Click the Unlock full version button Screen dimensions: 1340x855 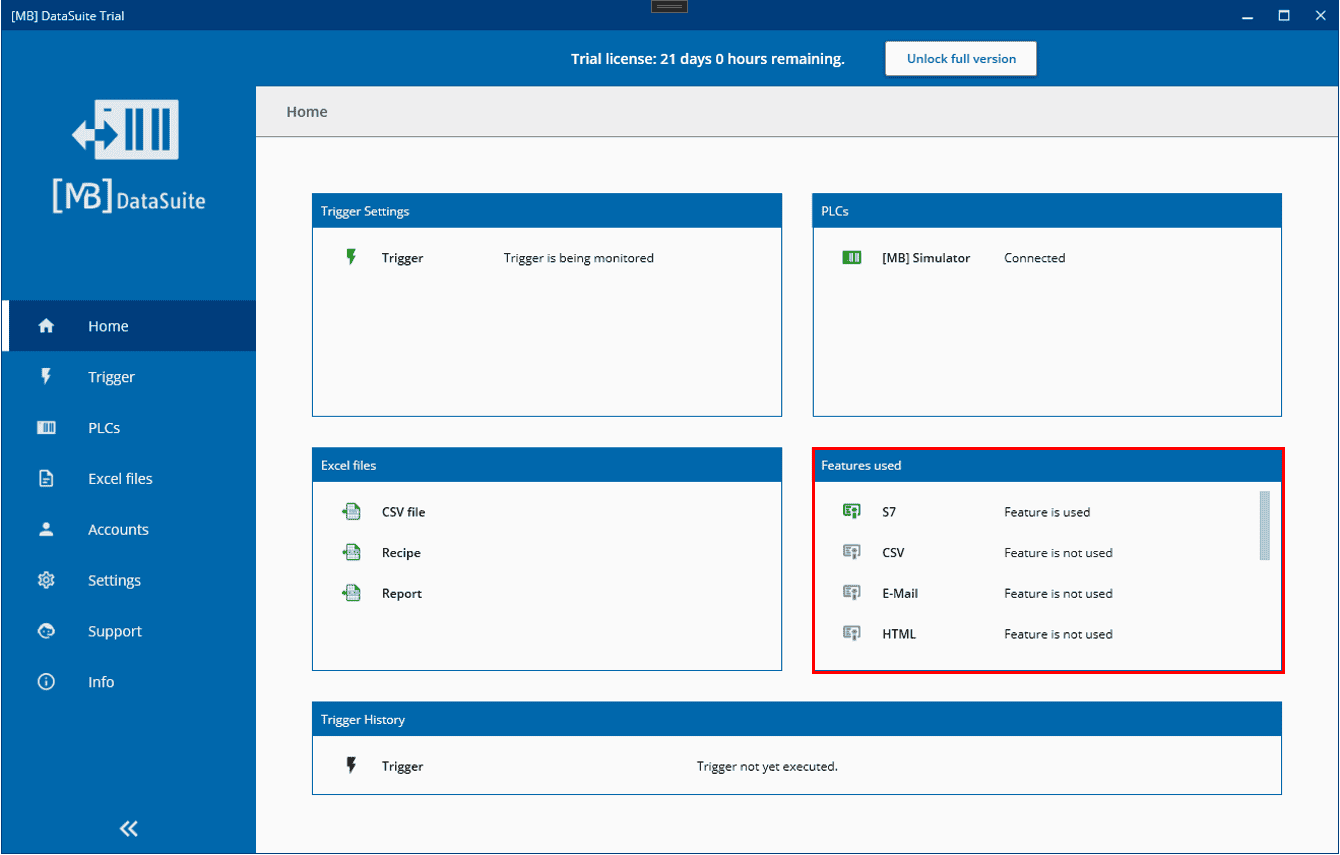coord(961,59)
